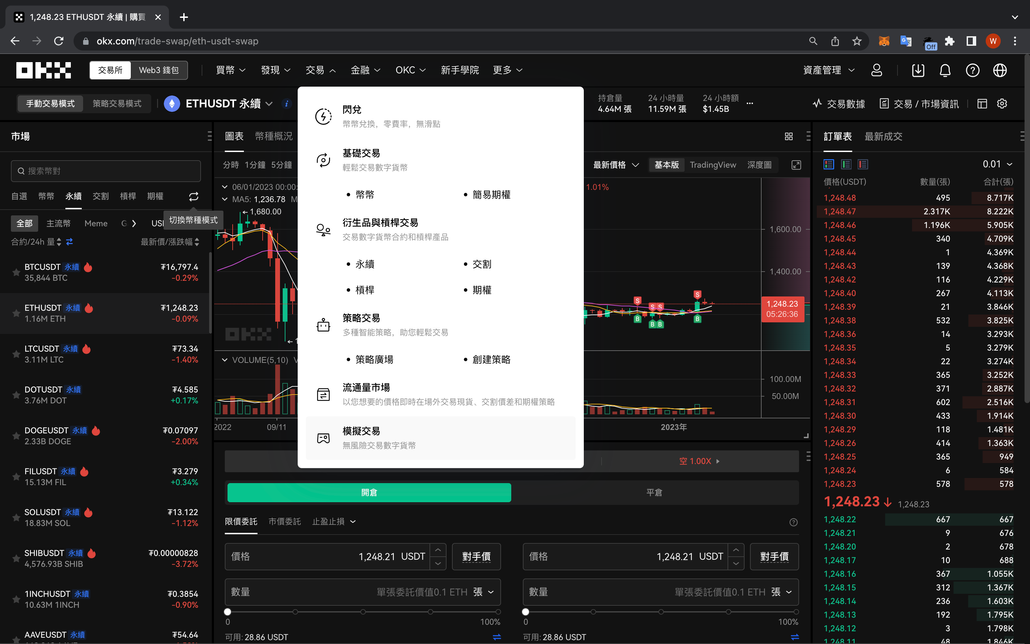Screen dimensions: 1030x644
Task: Open the language globe icon
Action: pyautogui.click(x=998, y=70)
